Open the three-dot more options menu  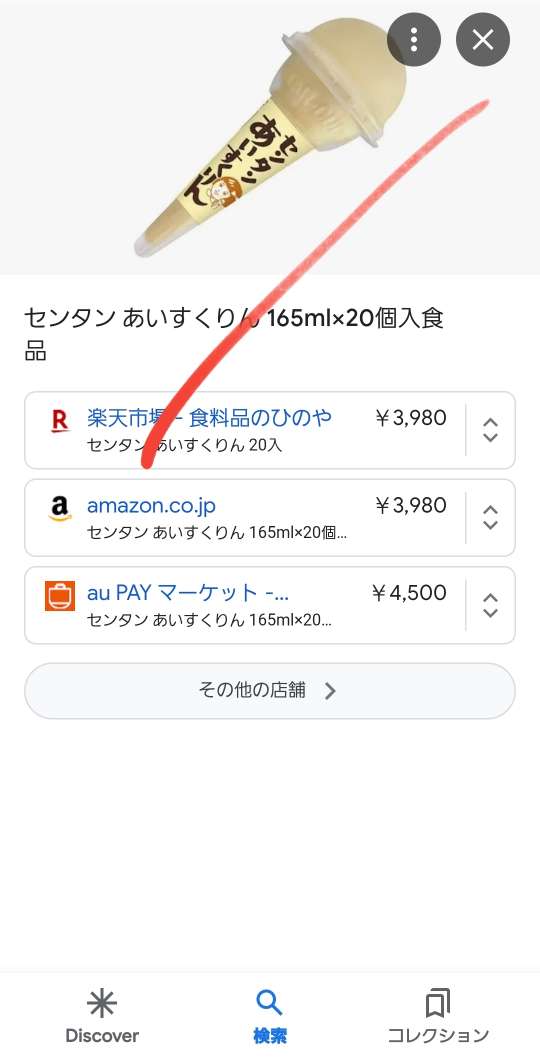click(x=414, y=40)
